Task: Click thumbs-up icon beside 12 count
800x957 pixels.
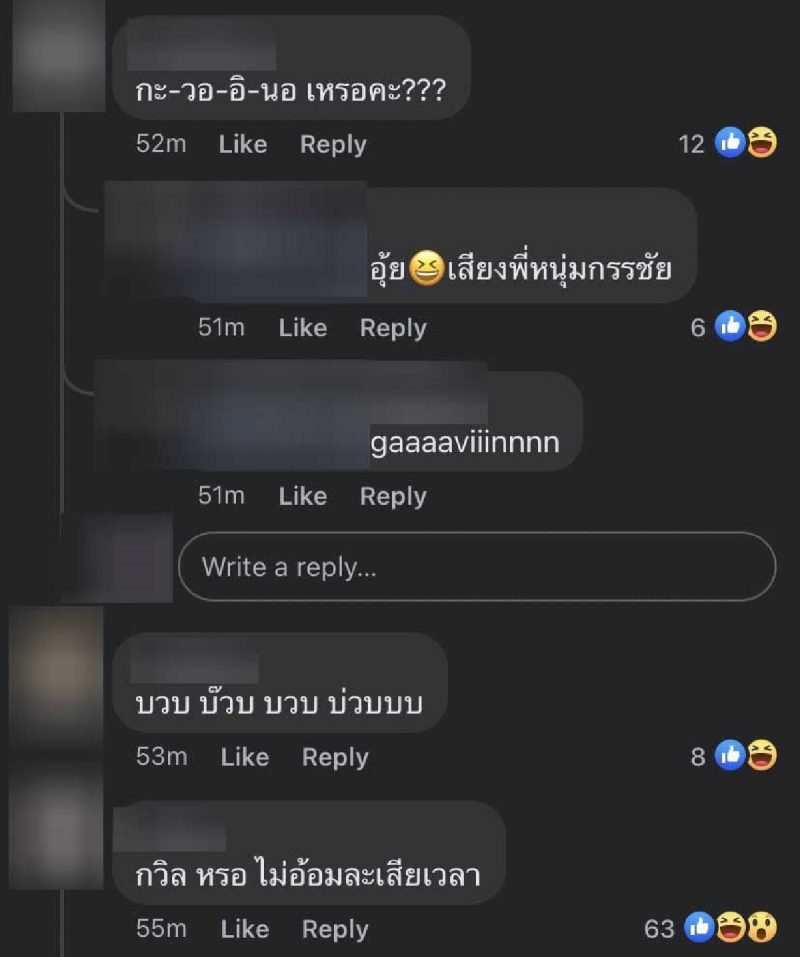Action: (x=730, y=143)
